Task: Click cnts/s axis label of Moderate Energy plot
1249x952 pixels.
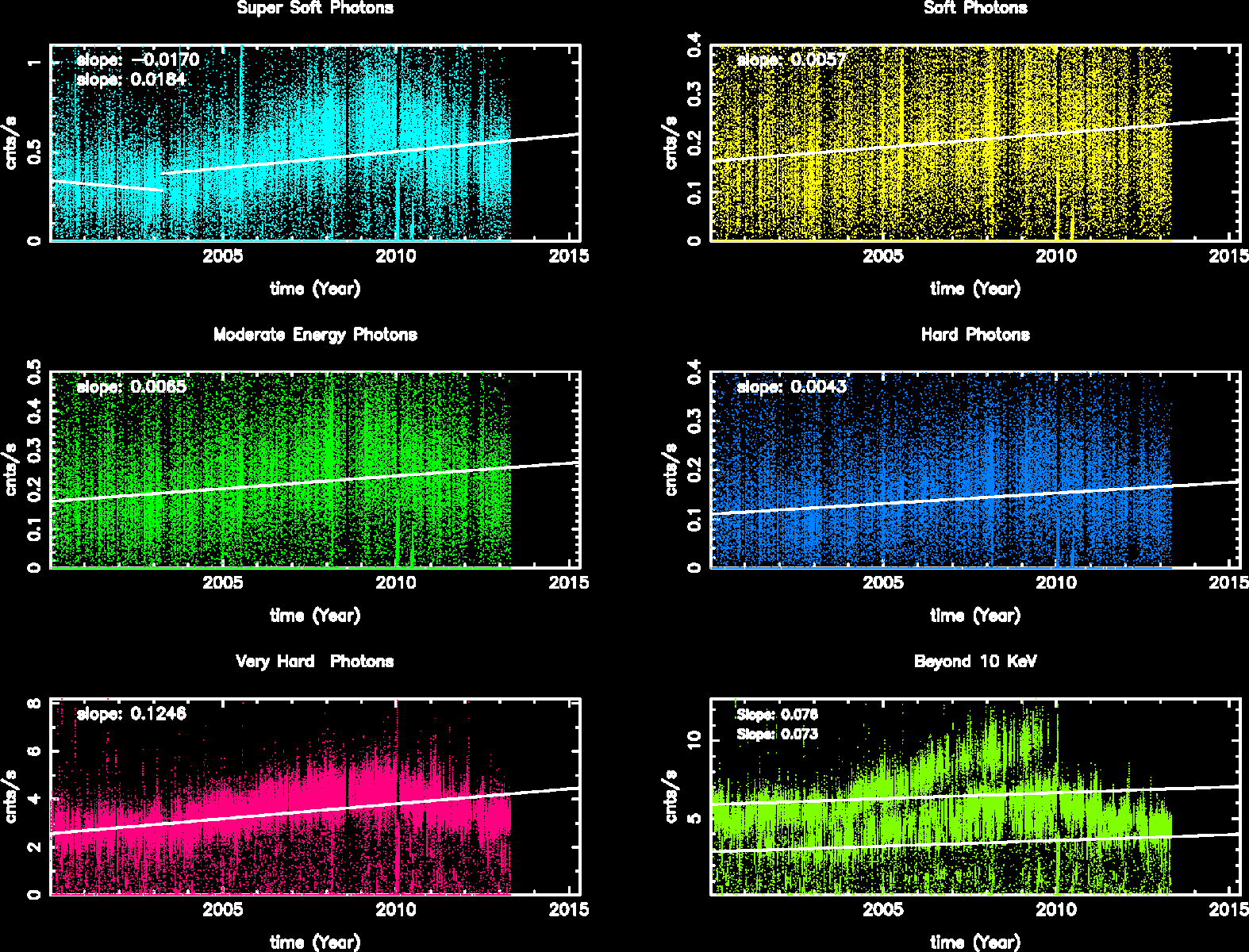Action: click(x=11, y=470)
